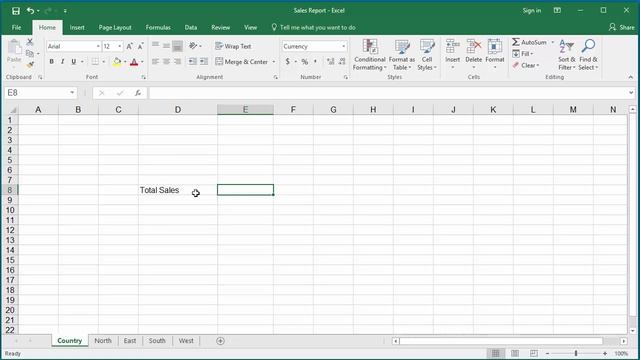The width and height of the screenshot is (640, 360).
Task: Toggle Underline formatting
Action: pos(73,62)
